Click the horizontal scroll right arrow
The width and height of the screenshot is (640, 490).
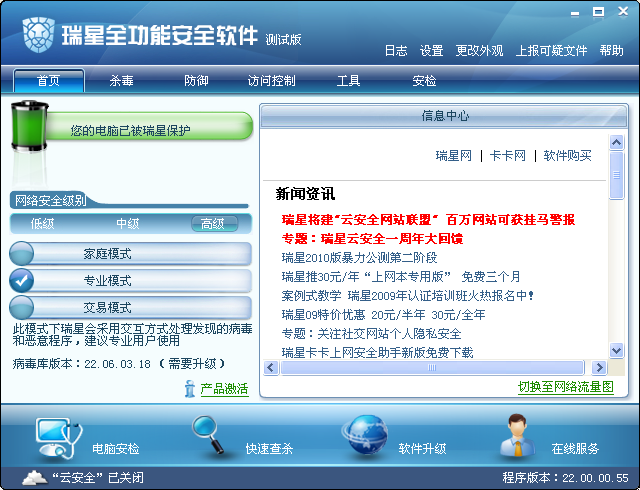click(599, 368)
